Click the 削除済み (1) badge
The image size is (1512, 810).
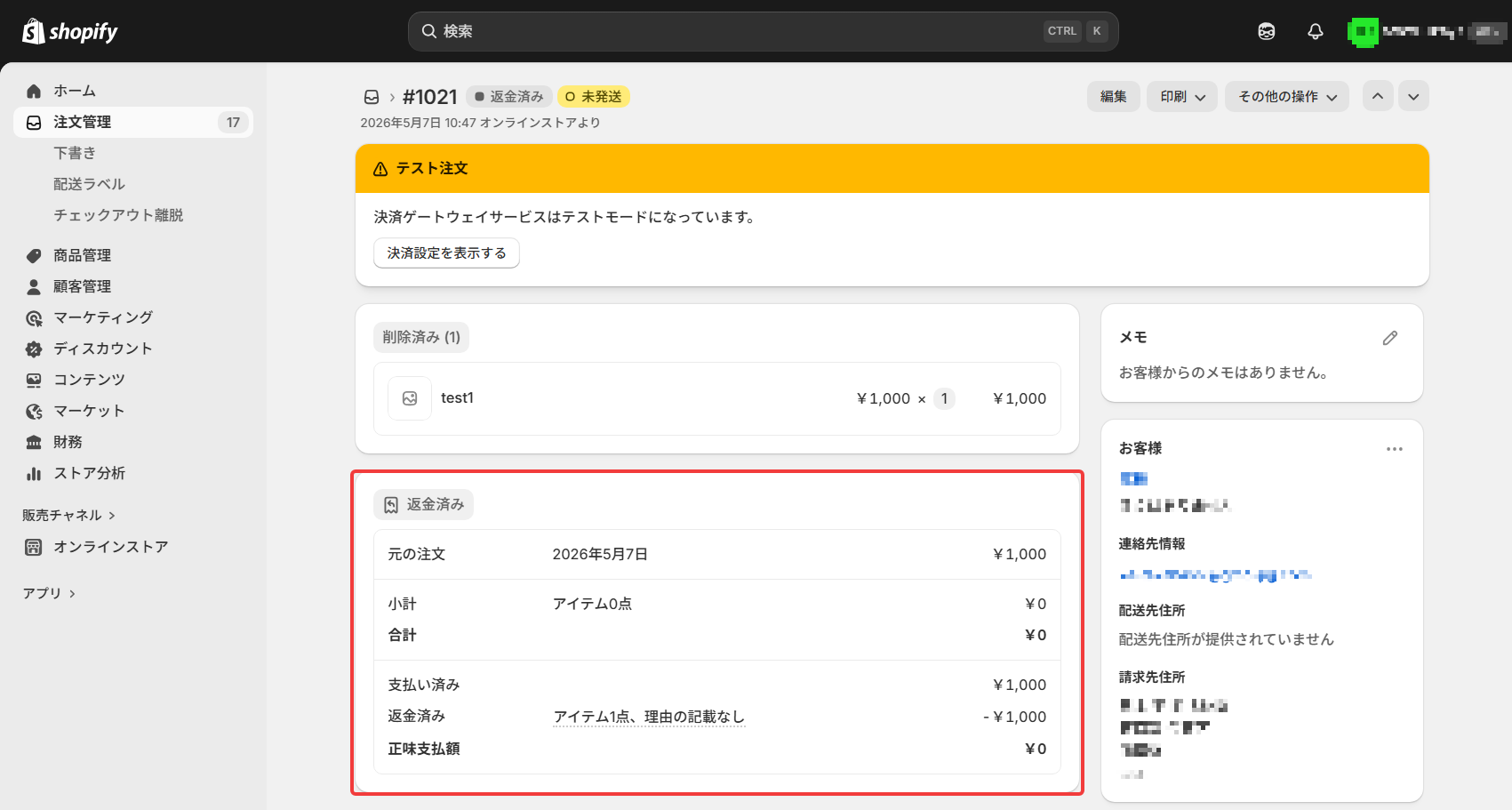(421, 337)
